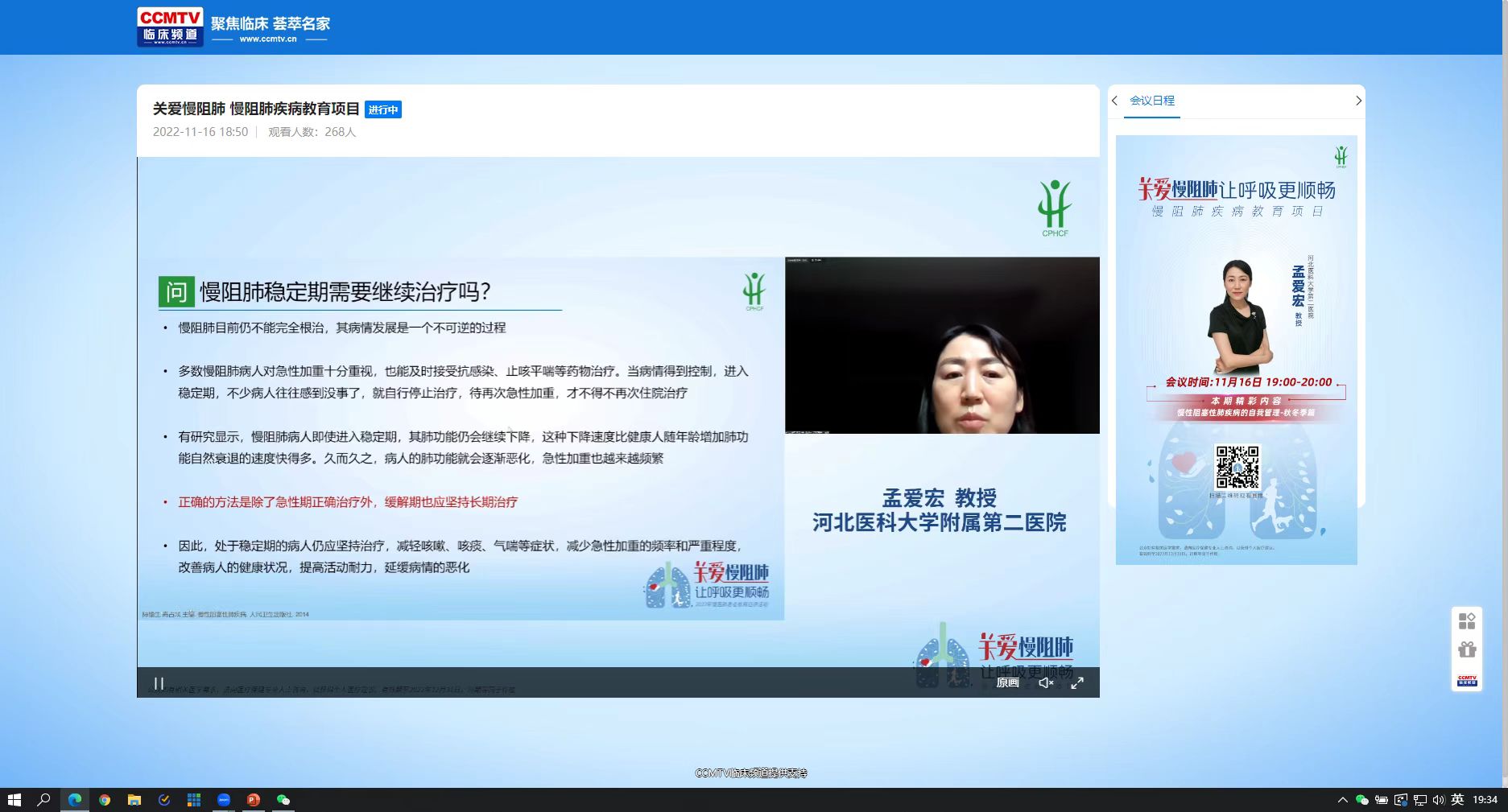Enter fullscreen video mode

point(1077,682)
